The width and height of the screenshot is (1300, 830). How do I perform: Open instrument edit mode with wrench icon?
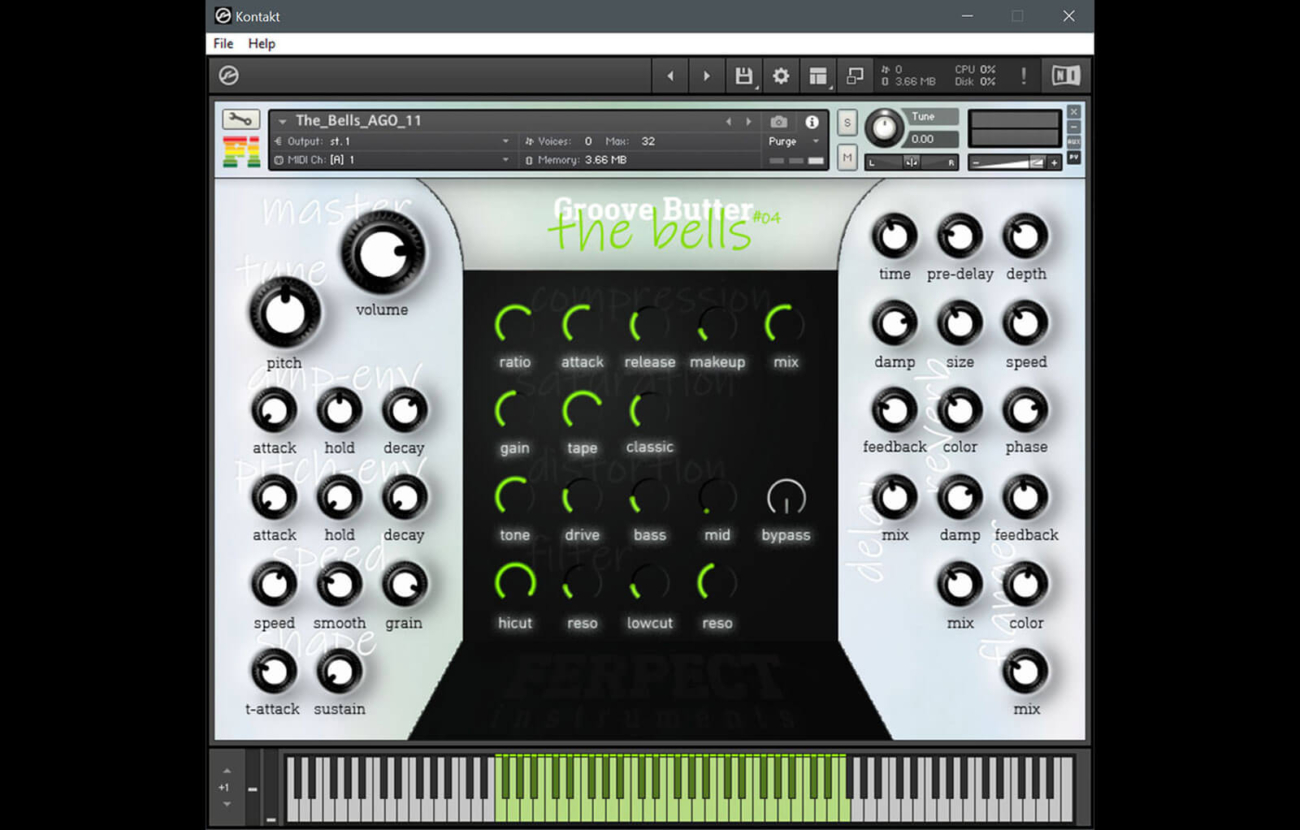pyautogui.click(x=240, y=119)
